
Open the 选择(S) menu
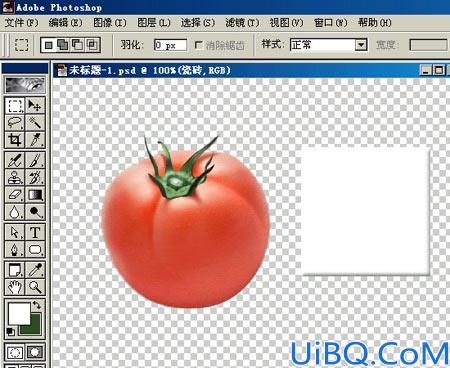pos(198,23)
